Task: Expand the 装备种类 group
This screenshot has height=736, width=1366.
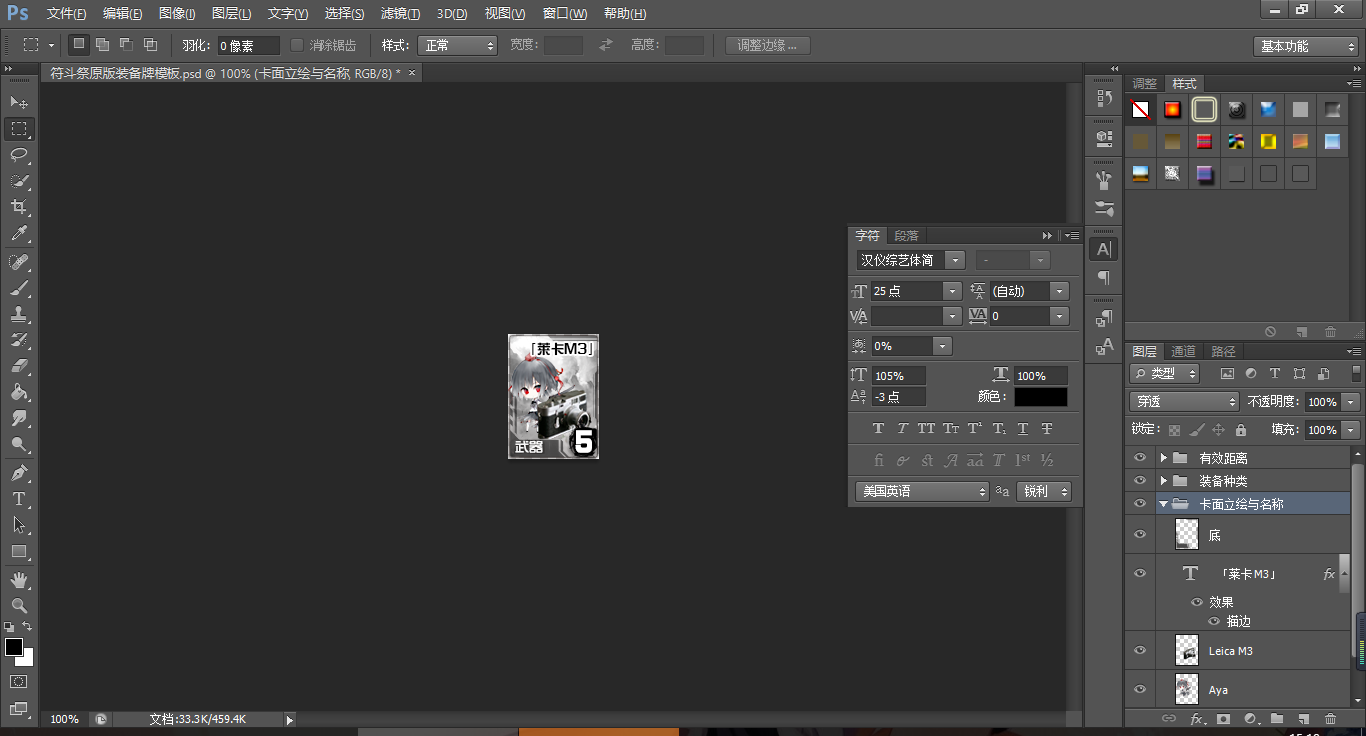Action: pos(1163,481)
